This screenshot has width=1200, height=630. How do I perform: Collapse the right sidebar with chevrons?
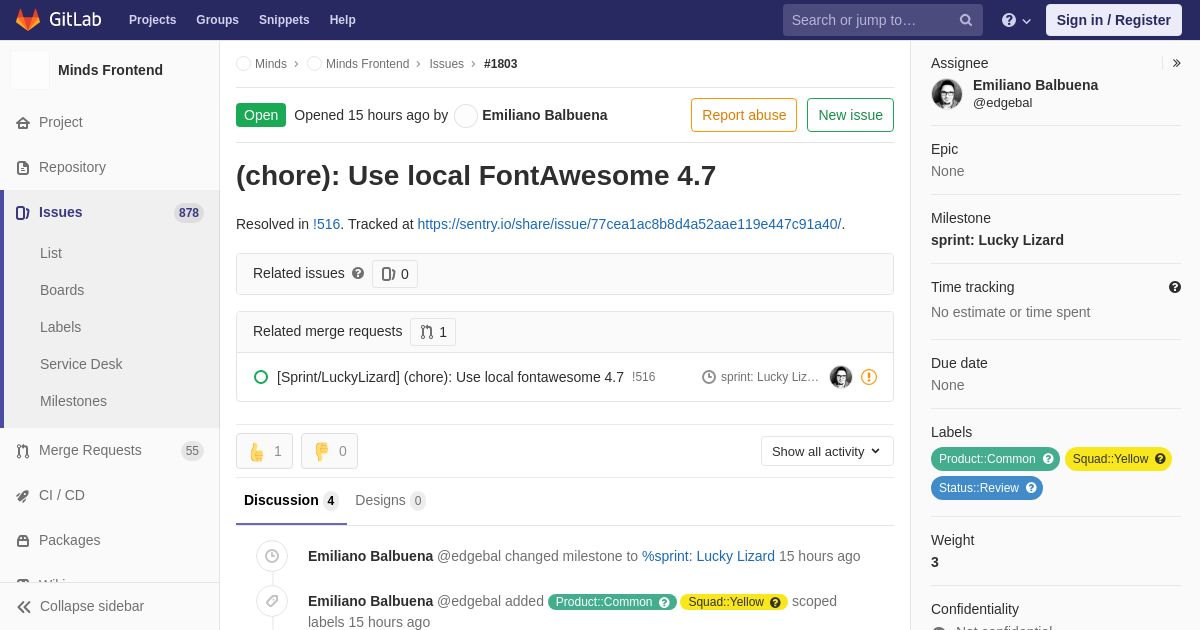coord(1177,63)
